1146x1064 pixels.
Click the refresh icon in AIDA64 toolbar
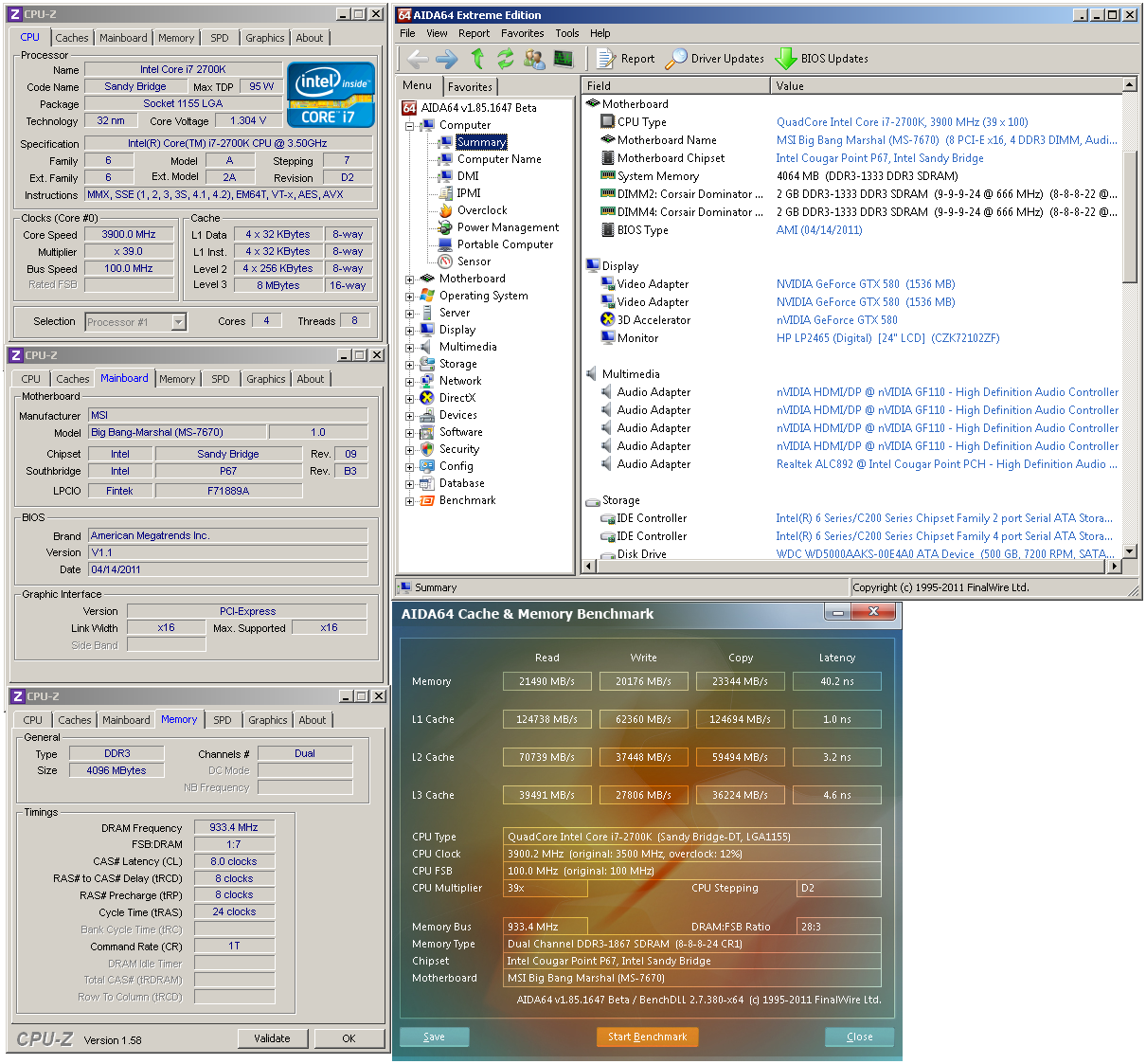[506, 58]
